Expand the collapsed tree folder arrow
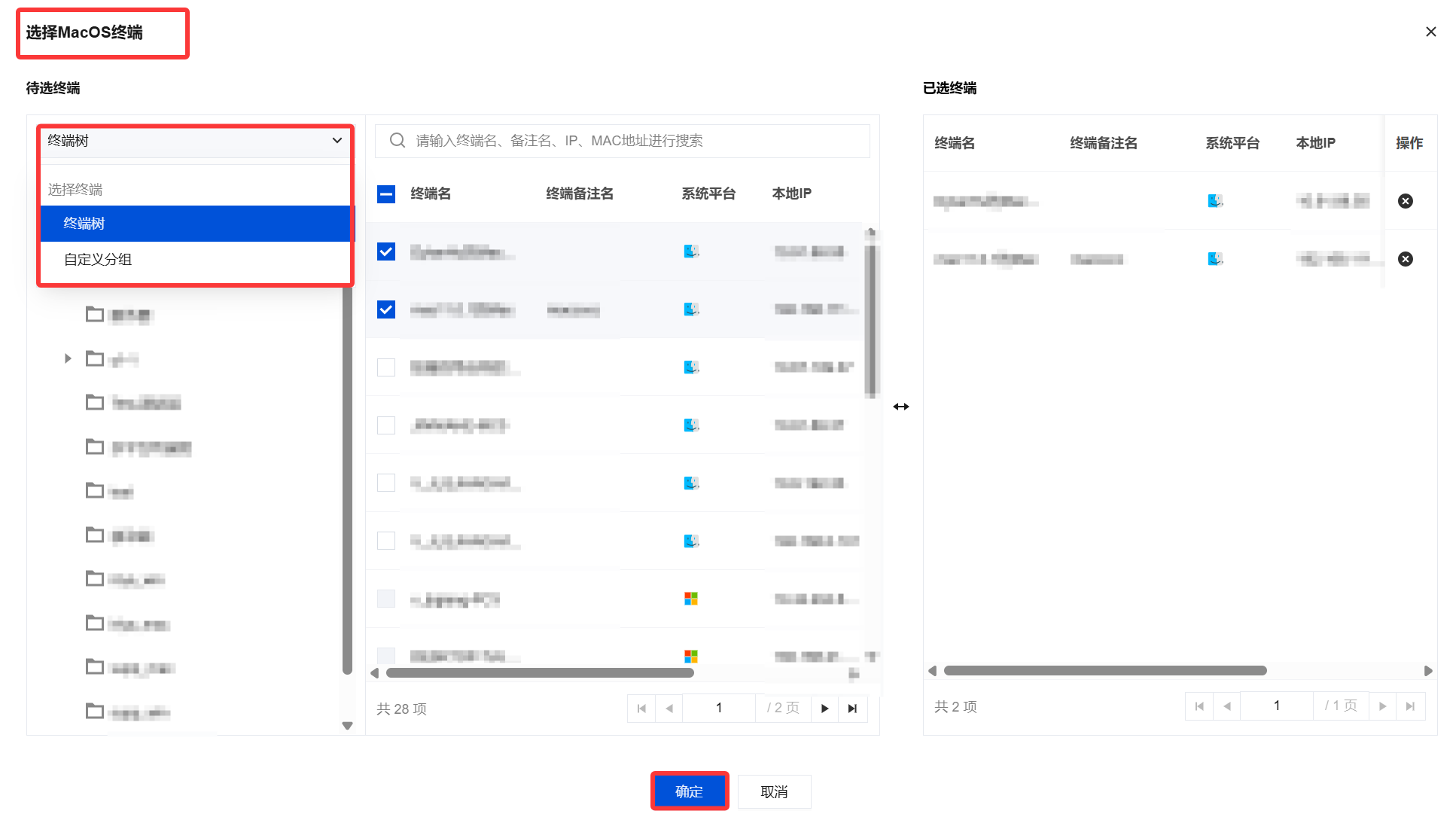Viewport: 1456px width, 823px height. (x=68, y=358)
